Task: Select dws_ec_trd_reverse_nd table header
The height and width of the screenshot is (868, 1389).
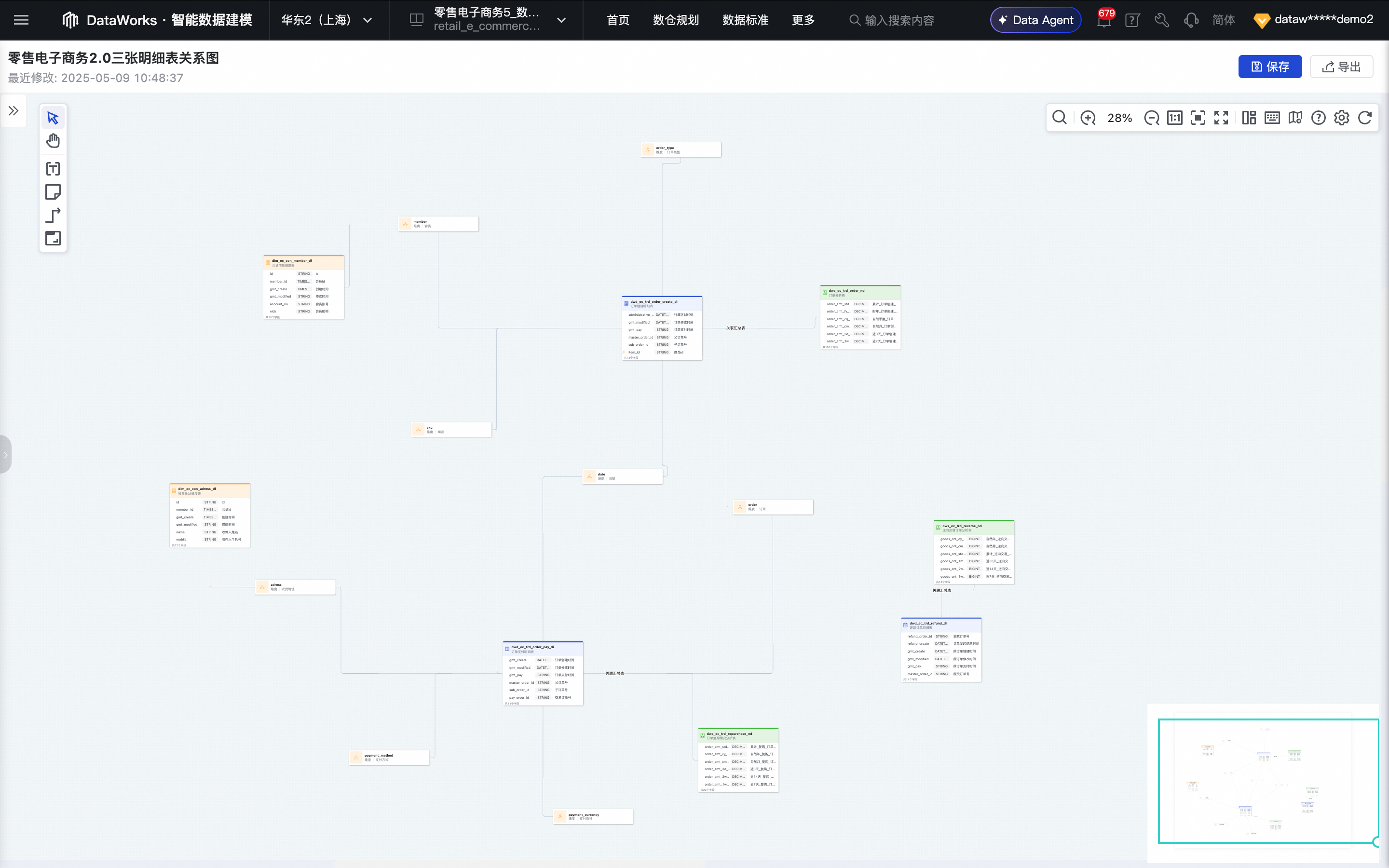Action: pyautogui.click(x=974, y=528)
